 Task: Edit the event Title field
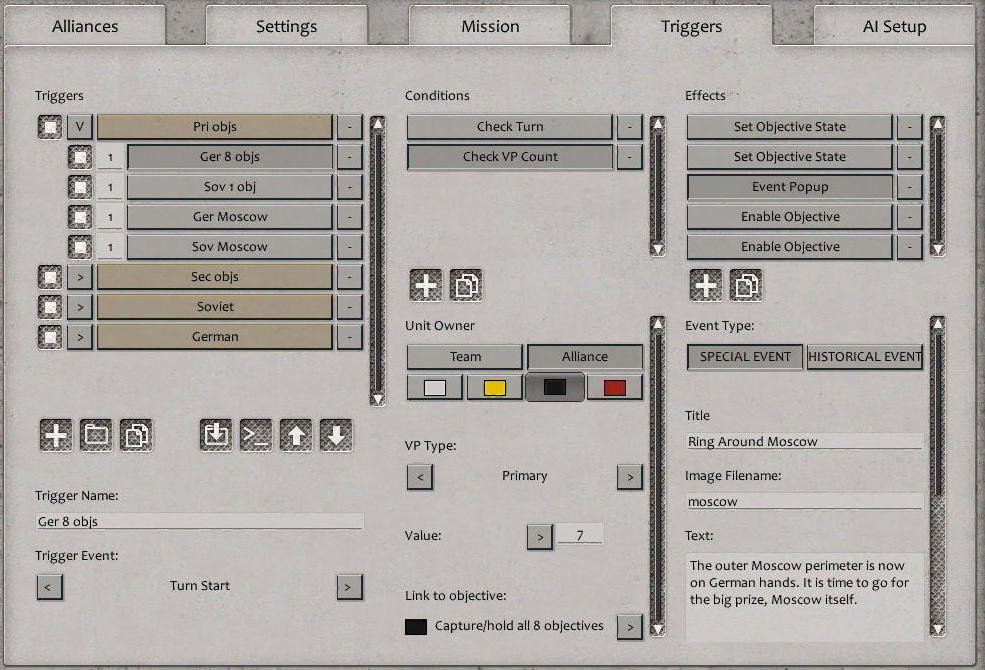[804, 441]
